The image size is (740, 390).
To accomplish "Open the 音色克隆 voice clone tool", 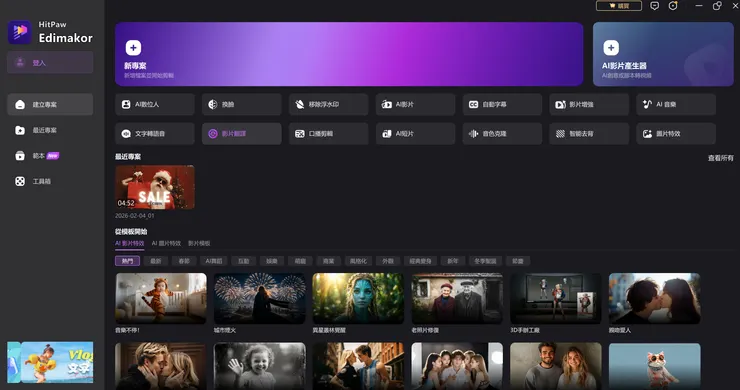I will click(x=502, y=134).
